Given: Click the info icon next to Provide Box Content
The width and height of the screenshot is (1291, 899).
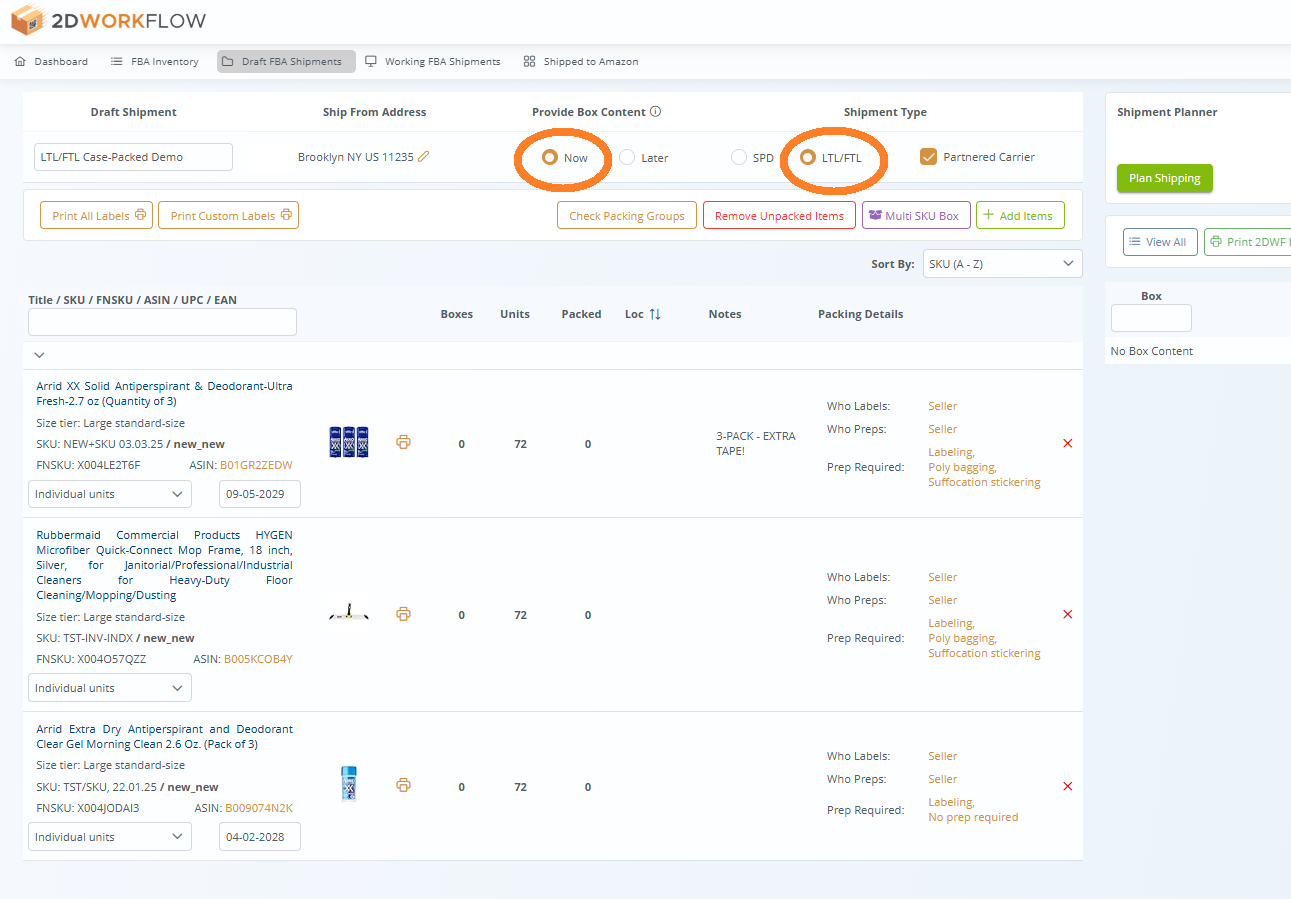Looking at the screenshot, I should tap(653, 111).
